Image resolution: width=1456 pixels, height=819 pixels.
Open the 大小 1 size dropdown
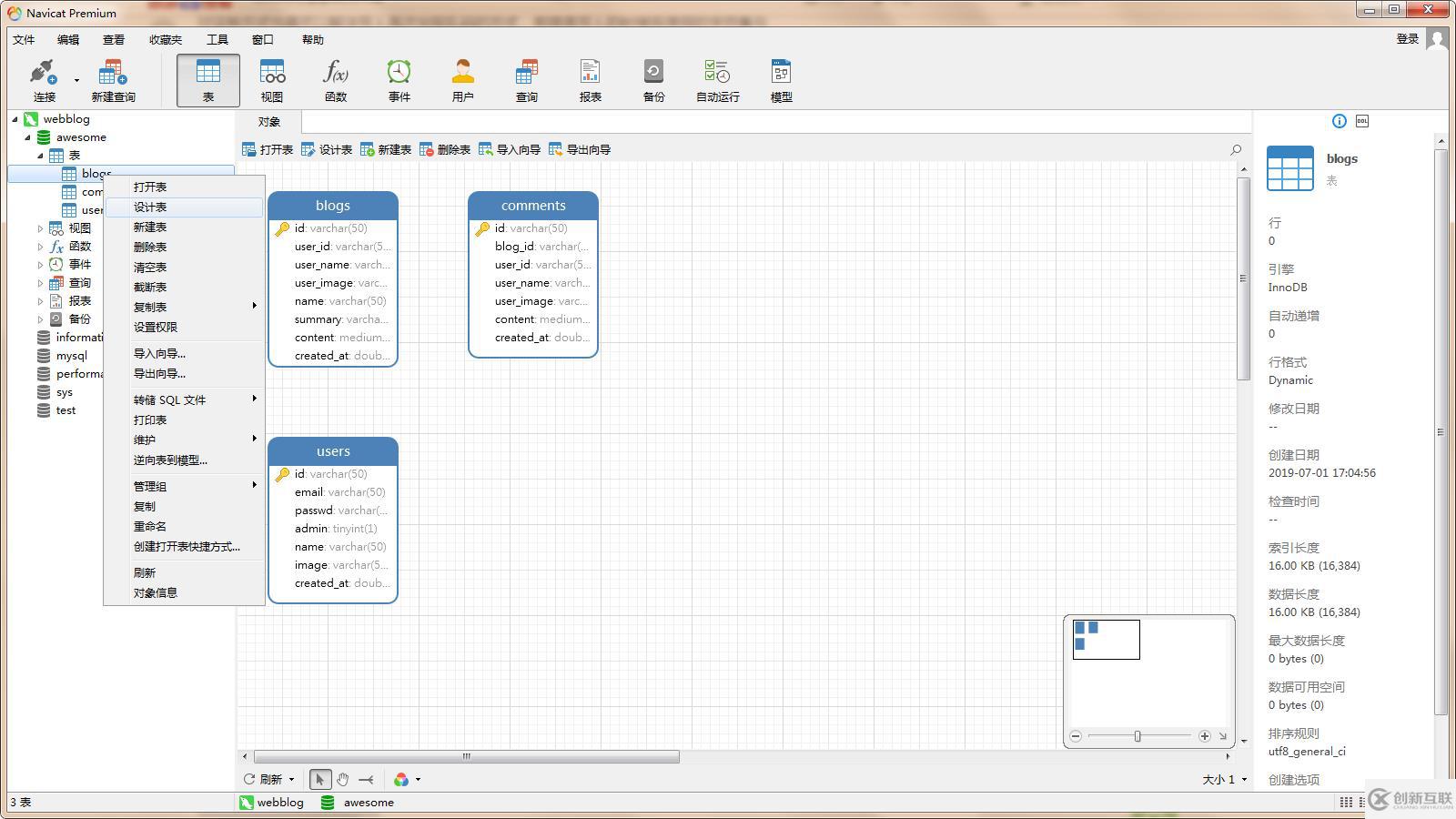pos(1224,779)
